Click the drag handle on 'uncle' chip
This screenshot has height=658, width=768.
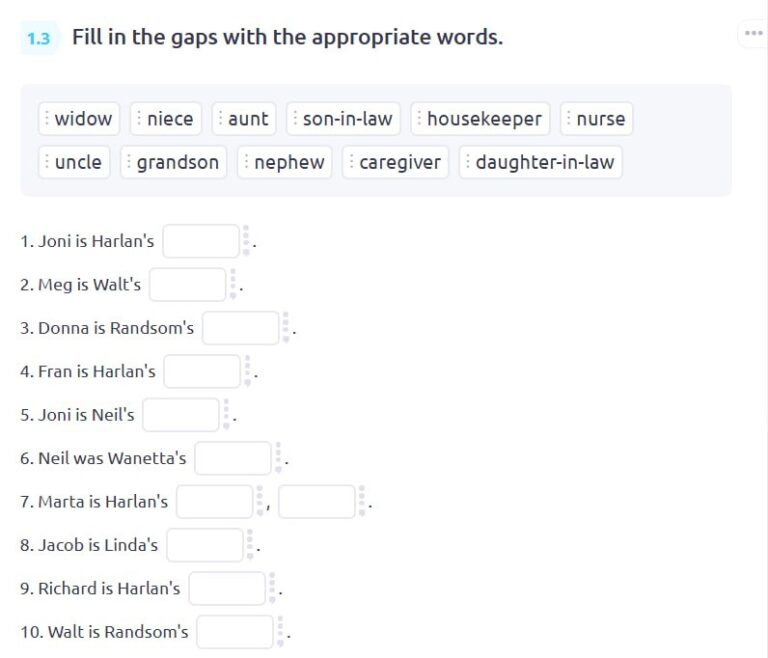point(47,162)
